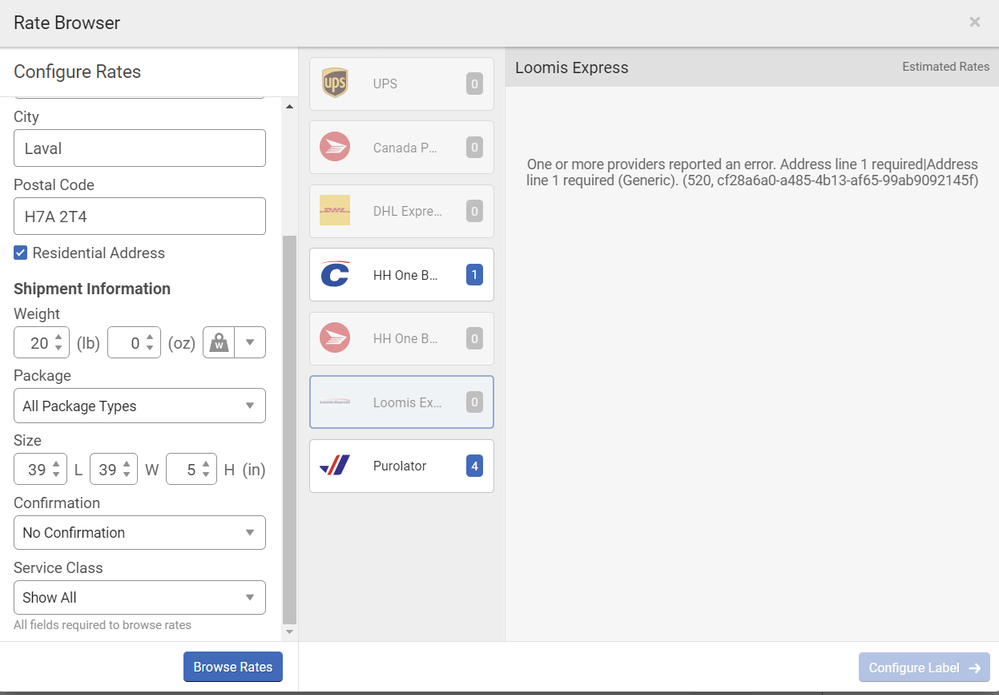Select the Canpar HH One B carrier logo
Viewport: 999px width, 695px height.
[x=335, y=275]
